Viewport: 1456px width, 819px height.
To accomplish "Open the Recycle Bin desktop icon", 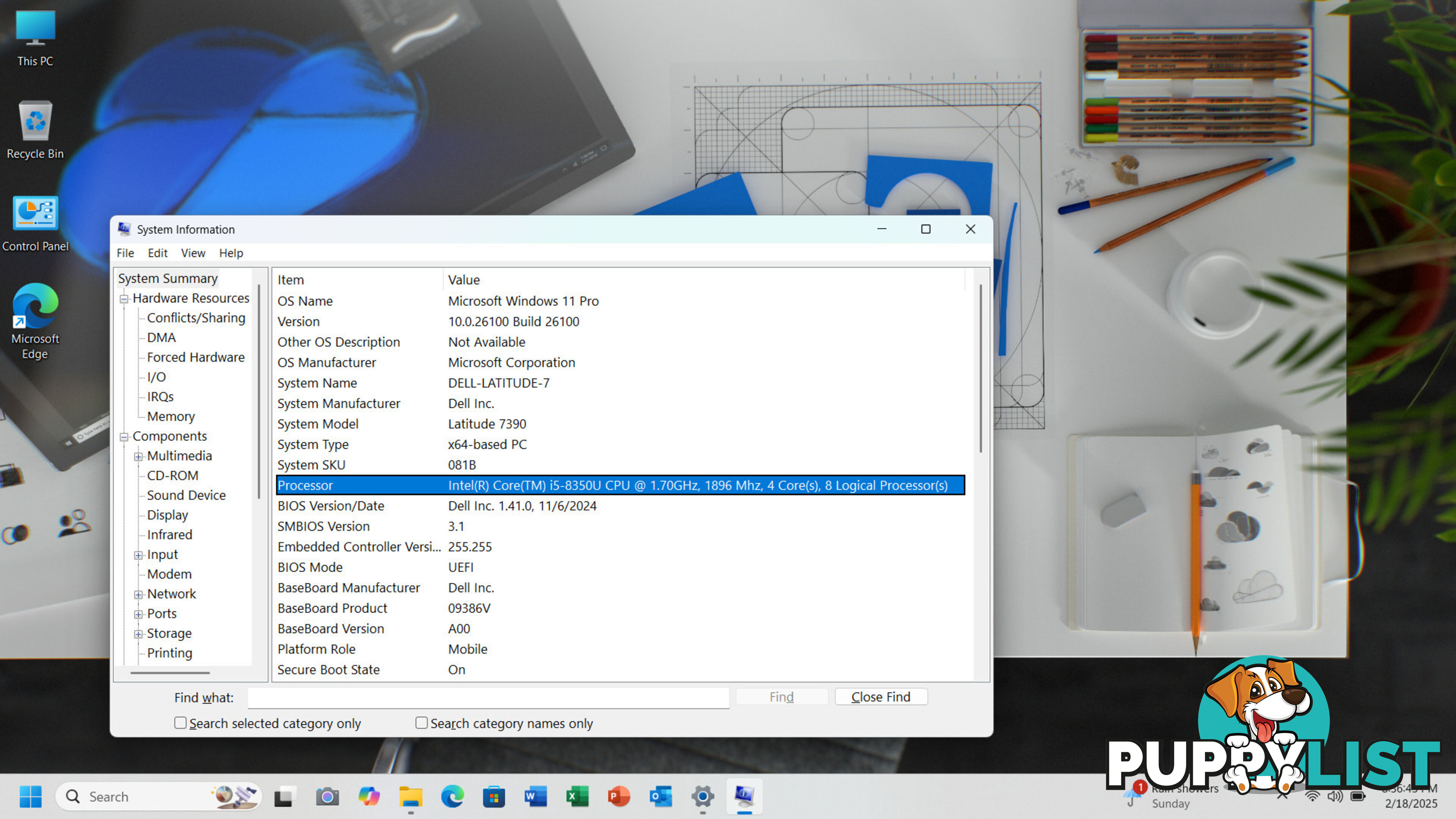I will coord(35,130).
